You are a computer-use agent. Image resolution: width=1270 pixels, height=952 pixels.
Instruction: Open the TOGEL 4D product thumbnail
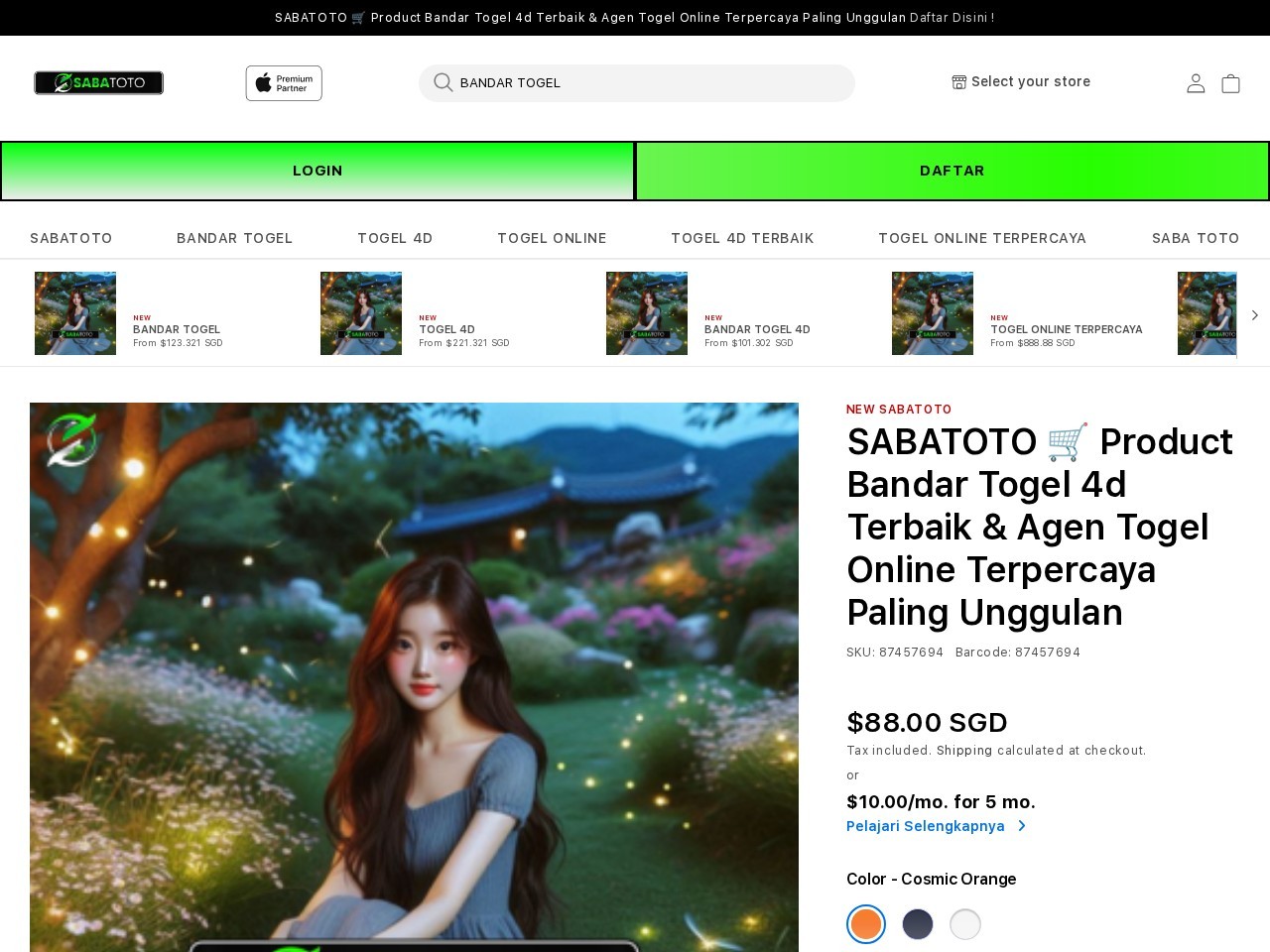click(361, 313)
